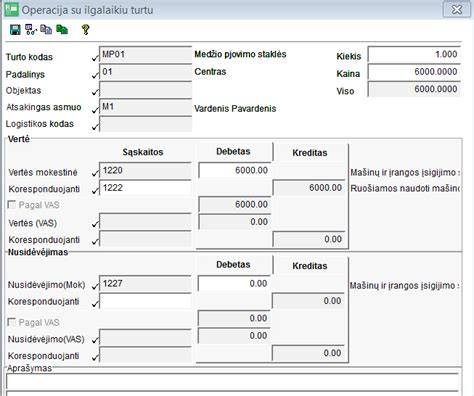Click the gray copy documents toolbar icon

click(x=46, y=30)
